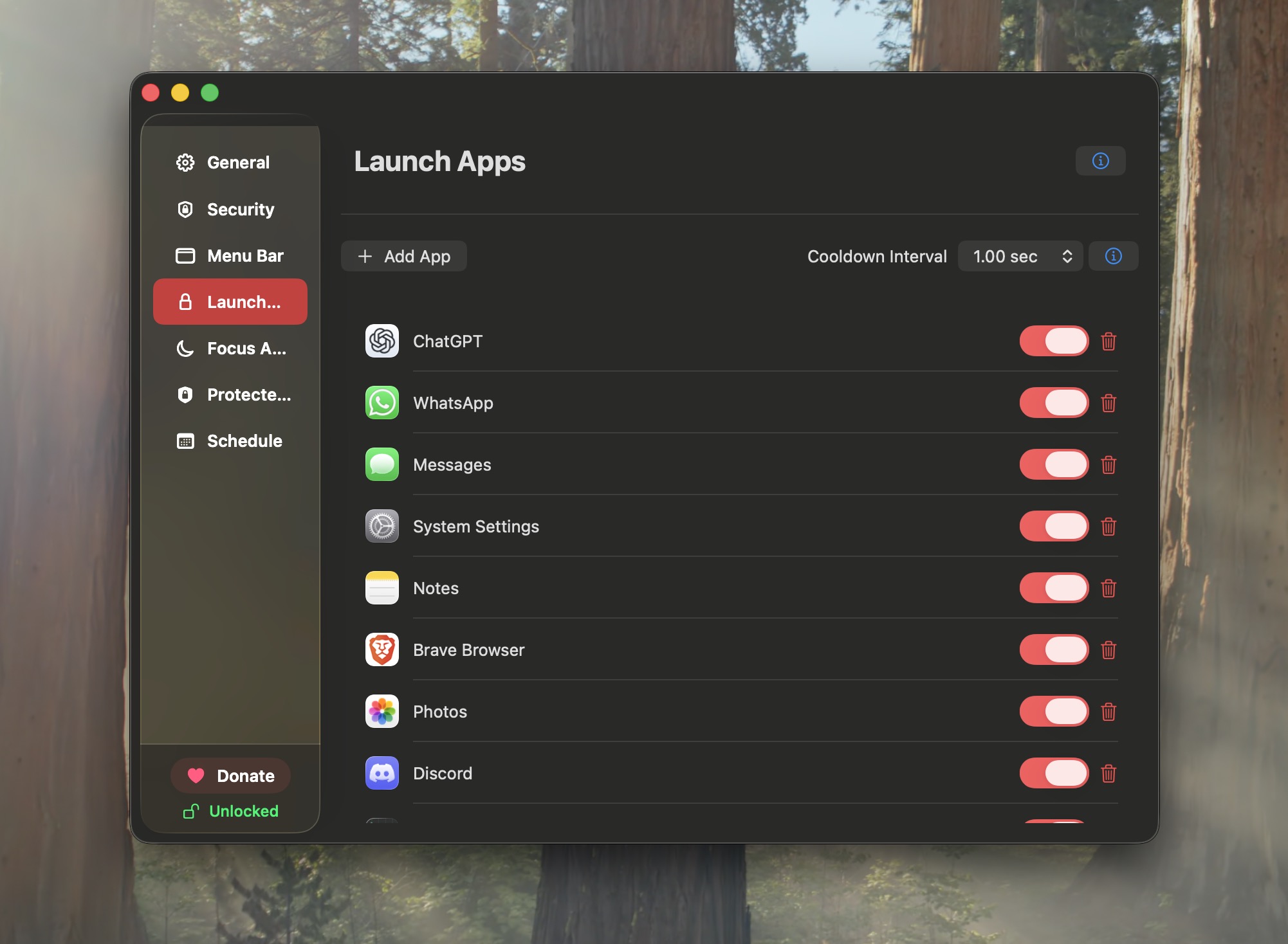This screenshot has width=1288, height=944.
Task: Remove Brave Browser using its trash icon
Action: tap(1108, 650)
